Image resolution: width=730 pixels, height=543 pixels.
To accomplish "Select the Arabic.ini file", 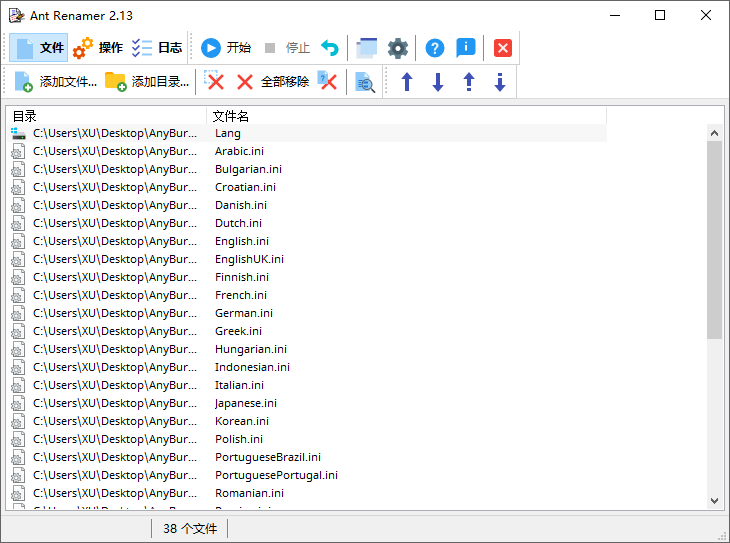I will point(308,151).
